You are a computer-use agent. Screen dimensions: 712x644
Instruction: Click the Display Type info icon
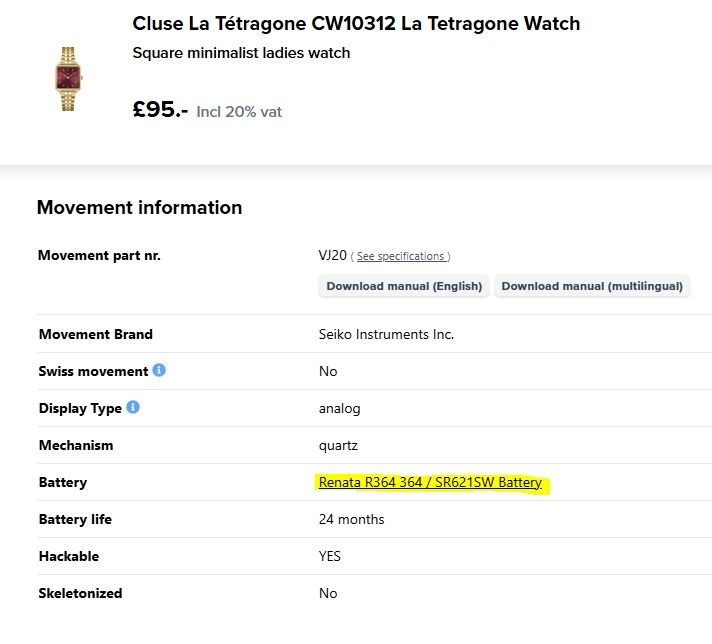tap(133, 407)
